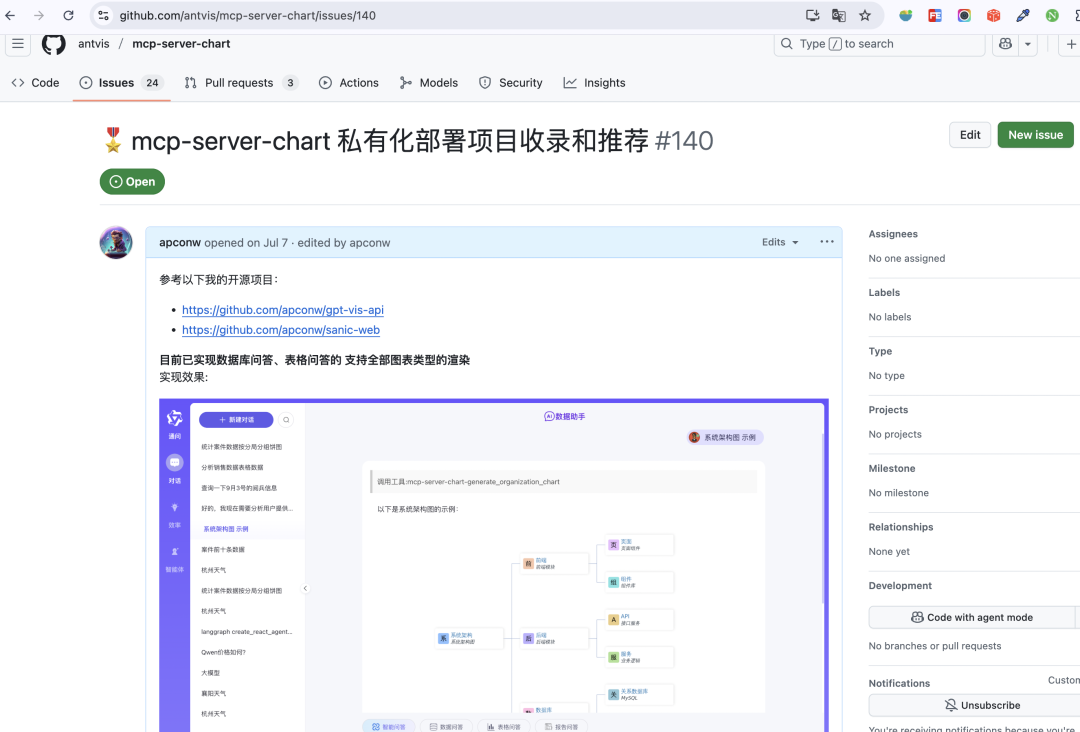1080x732 pixels.
Task: Click the red dice extension icon
Action: 993,15
